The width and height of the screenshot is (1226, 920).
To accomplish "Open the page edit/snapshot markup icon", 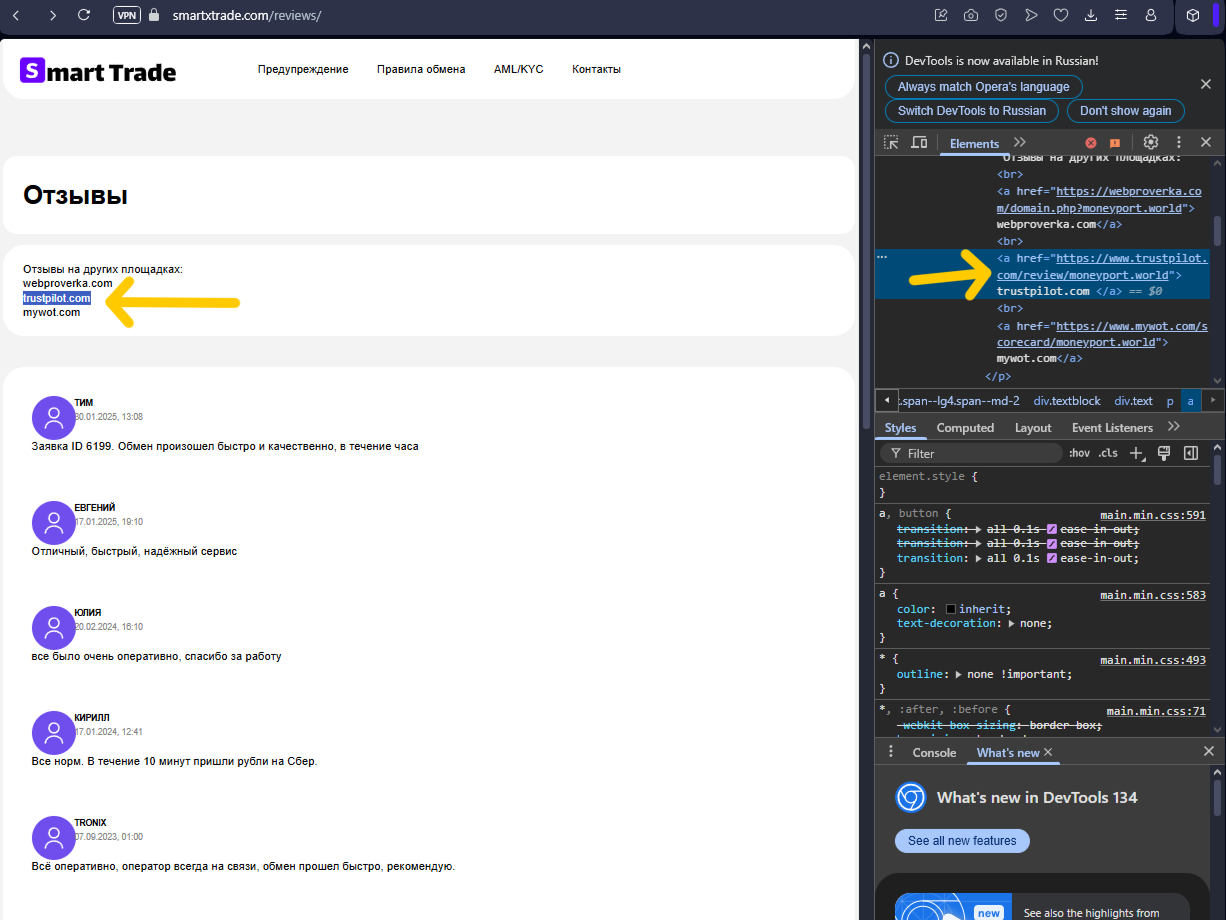I will (941, 15).
